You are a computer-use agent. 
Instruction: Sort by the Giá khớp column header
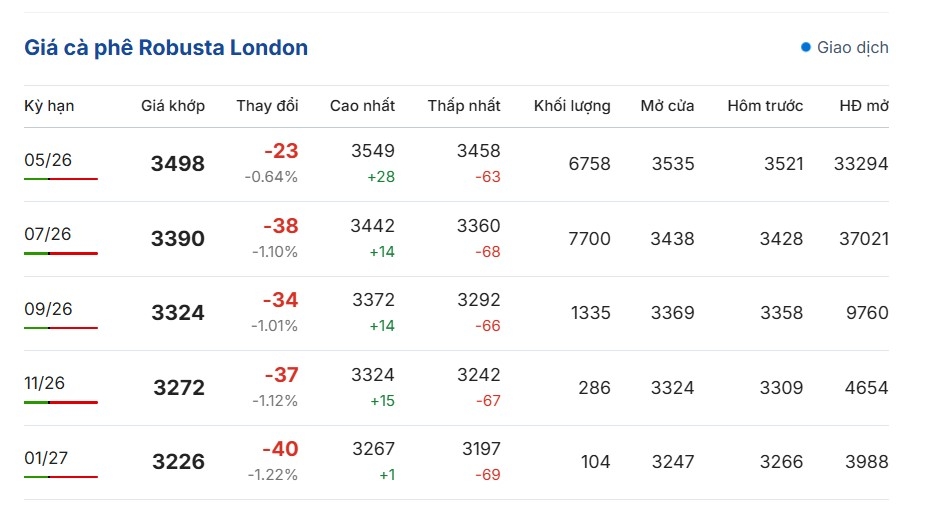(173, 106)
